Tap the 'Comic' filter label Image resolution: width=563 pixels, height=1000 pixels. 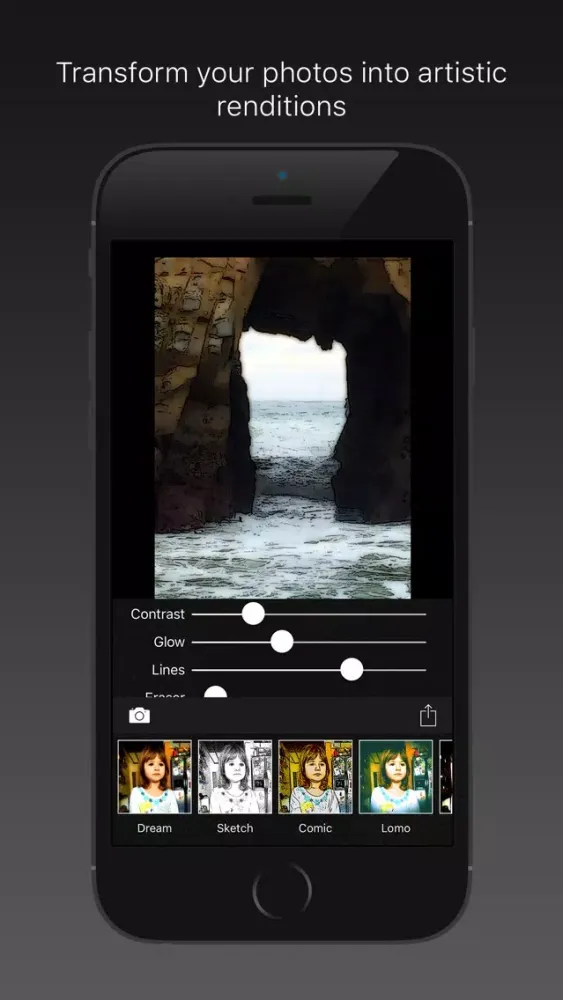(x=315, y=828)
